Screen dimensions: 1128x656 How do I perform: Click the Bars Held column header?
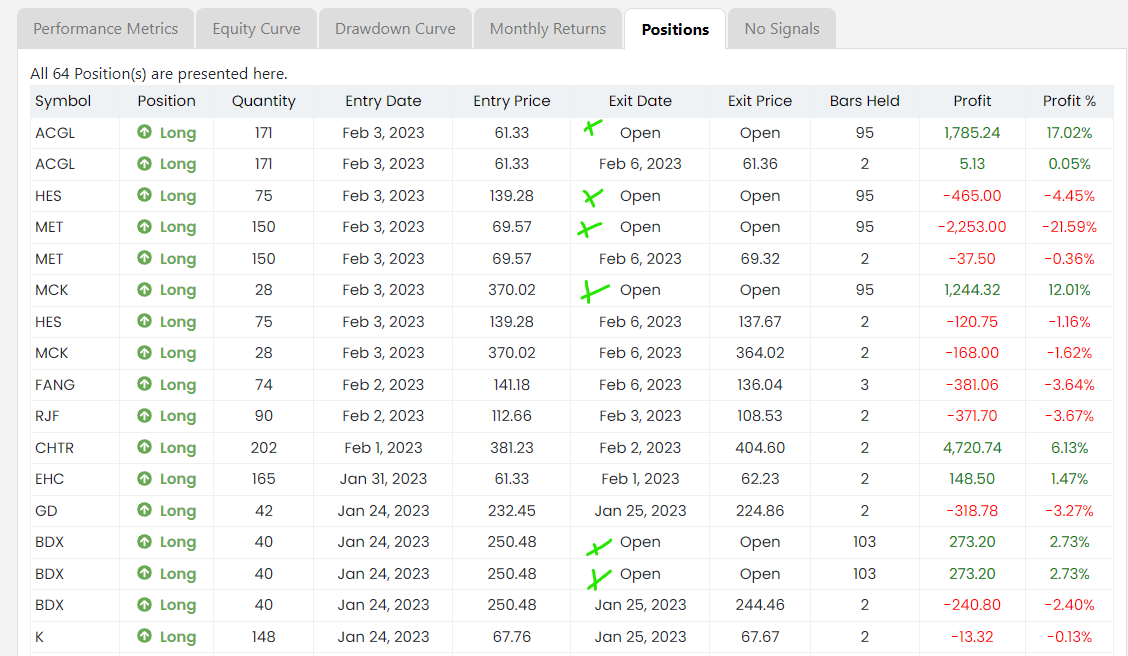coord(864,101)
